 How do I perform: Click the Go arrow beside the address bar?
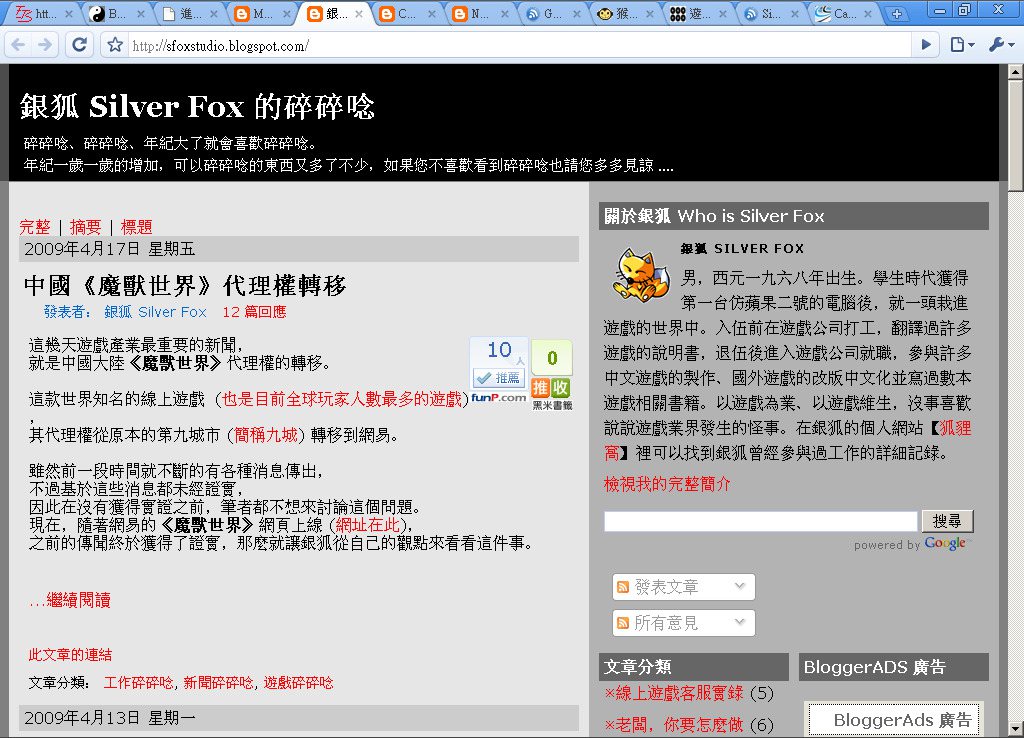pyautogui.click(x=926, y=44)
